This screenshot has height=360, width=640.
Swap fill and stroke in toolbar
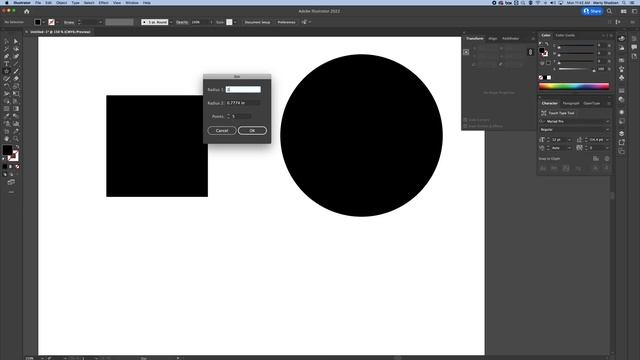17,147
